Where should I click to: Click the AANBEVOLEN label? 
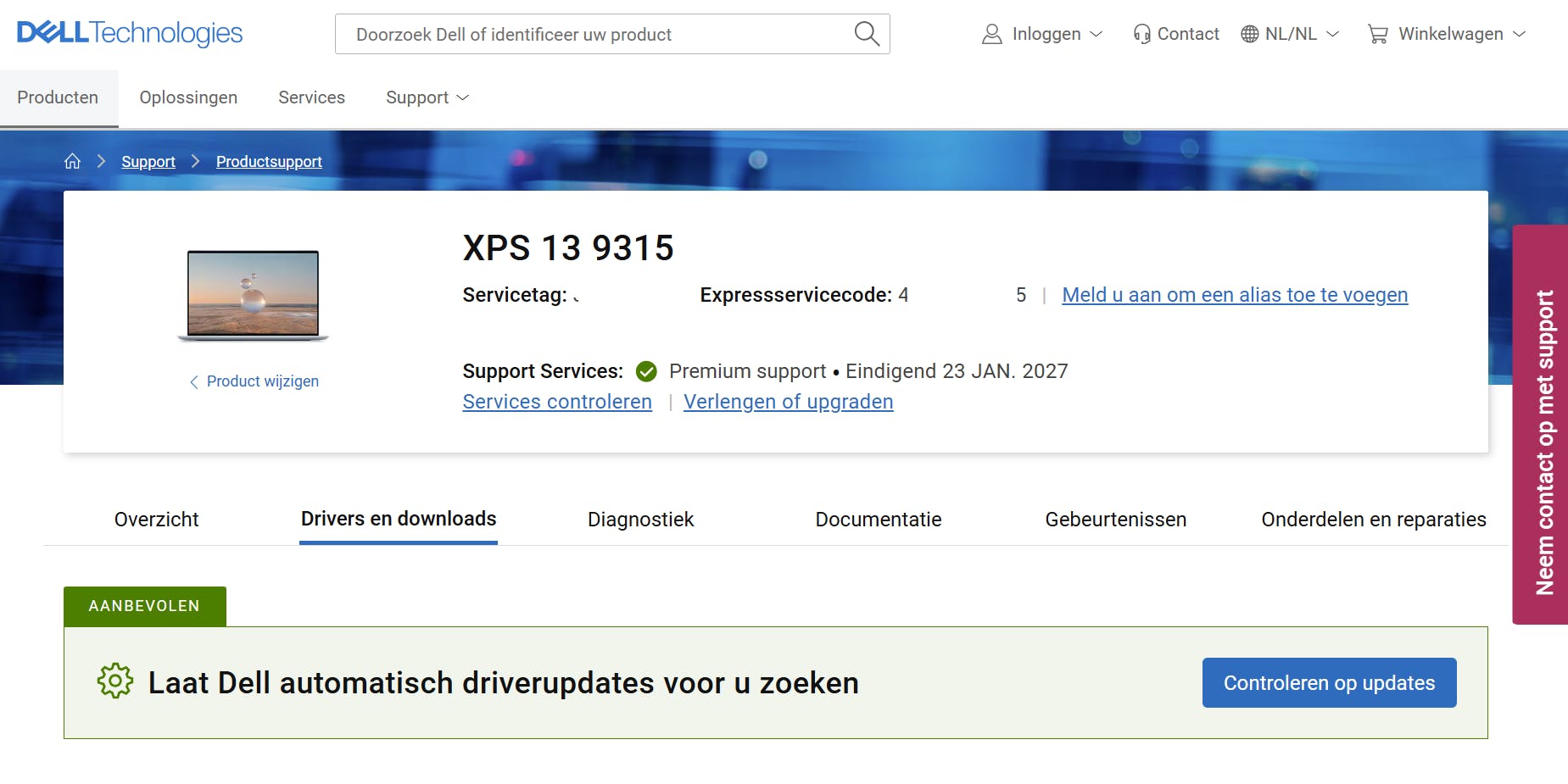point(145,606)
